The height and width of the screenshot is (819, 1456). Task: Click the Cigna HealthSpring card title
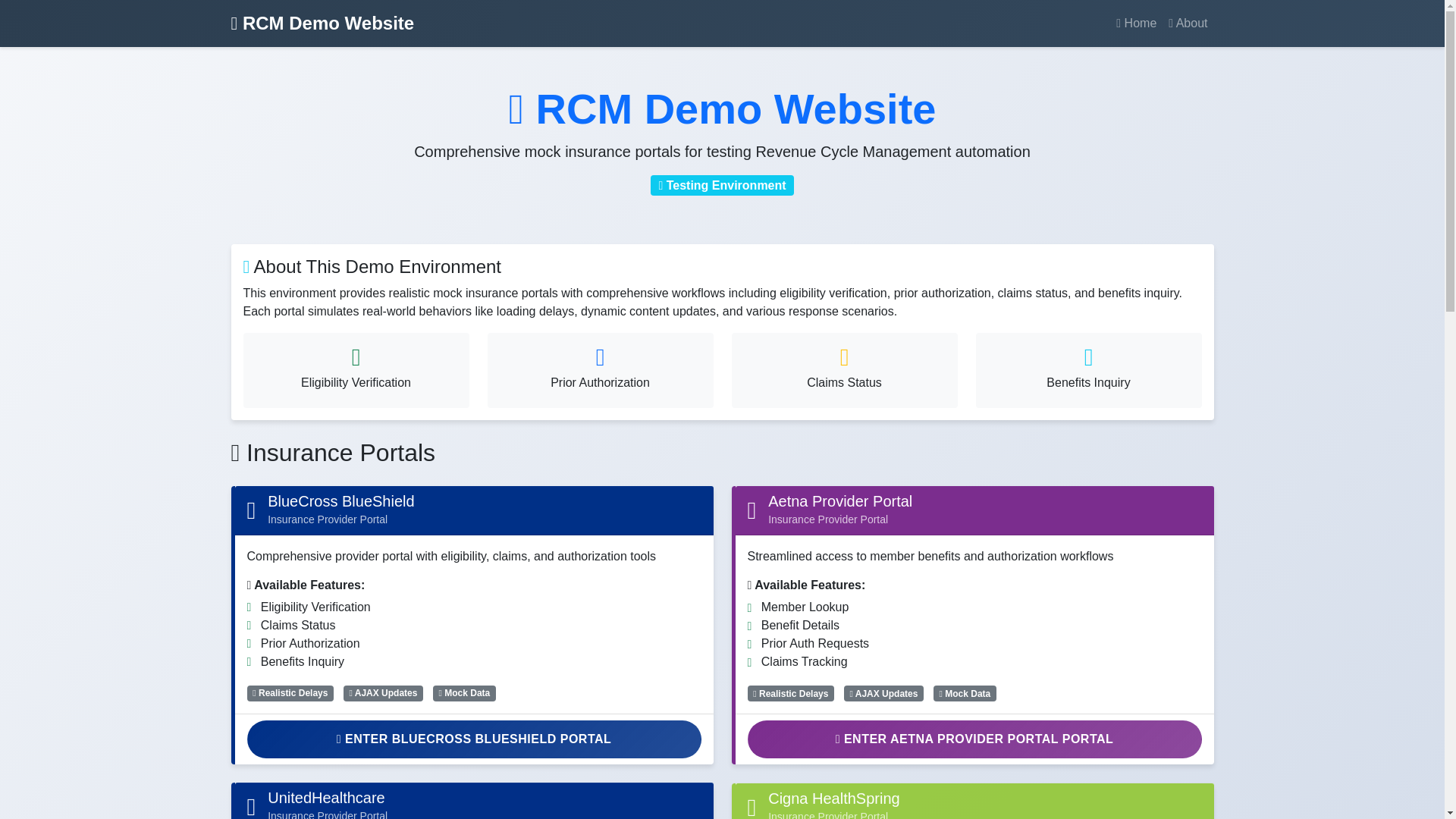coord(833,799)
